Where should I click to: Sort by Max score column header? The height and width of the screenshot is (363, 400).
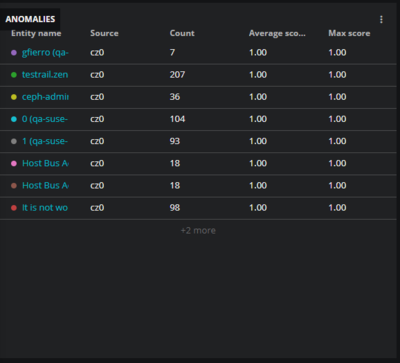tap(349, 33)
